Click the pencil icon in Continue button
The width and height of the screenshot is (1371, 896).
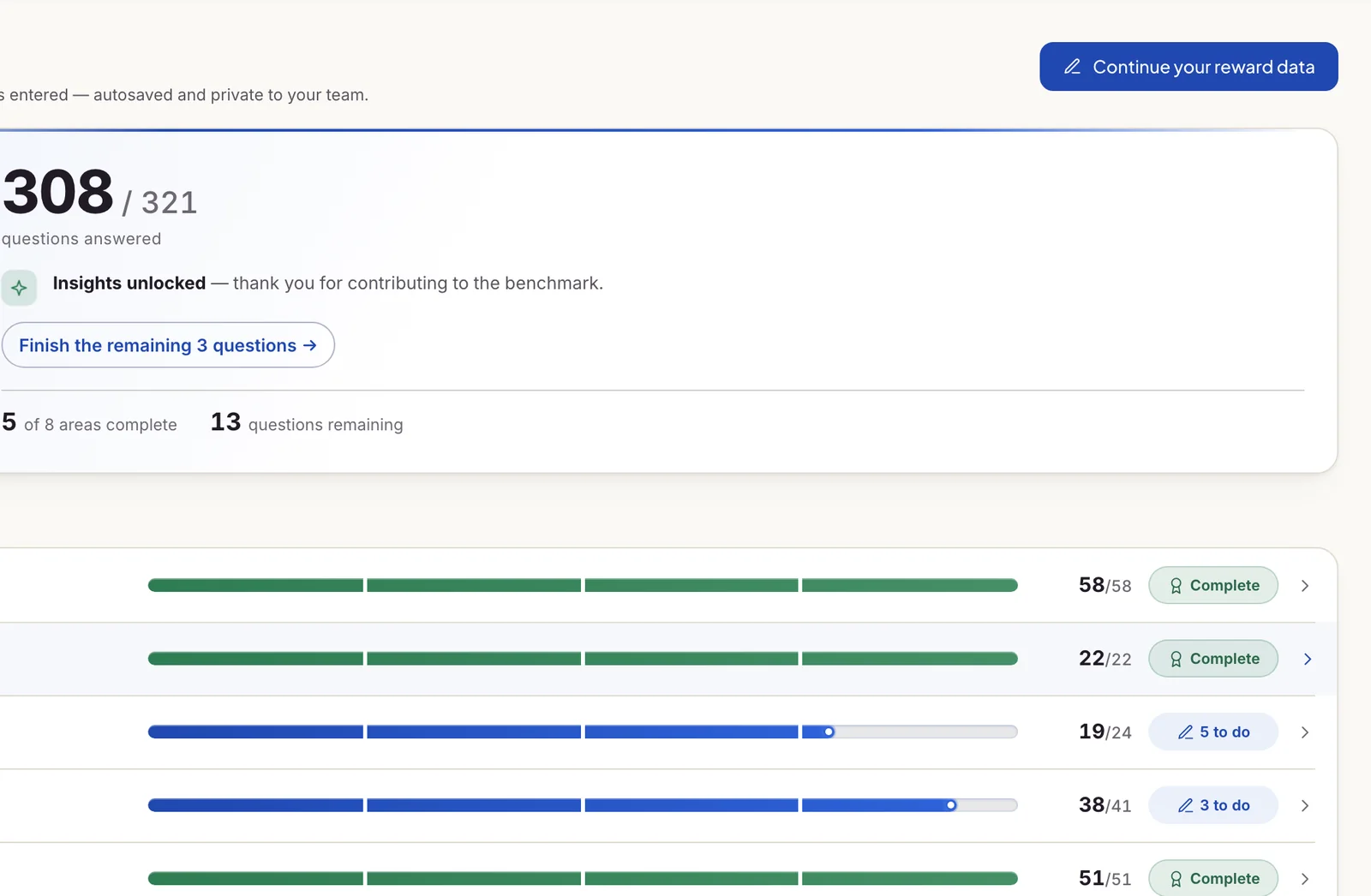[1072, 67]
